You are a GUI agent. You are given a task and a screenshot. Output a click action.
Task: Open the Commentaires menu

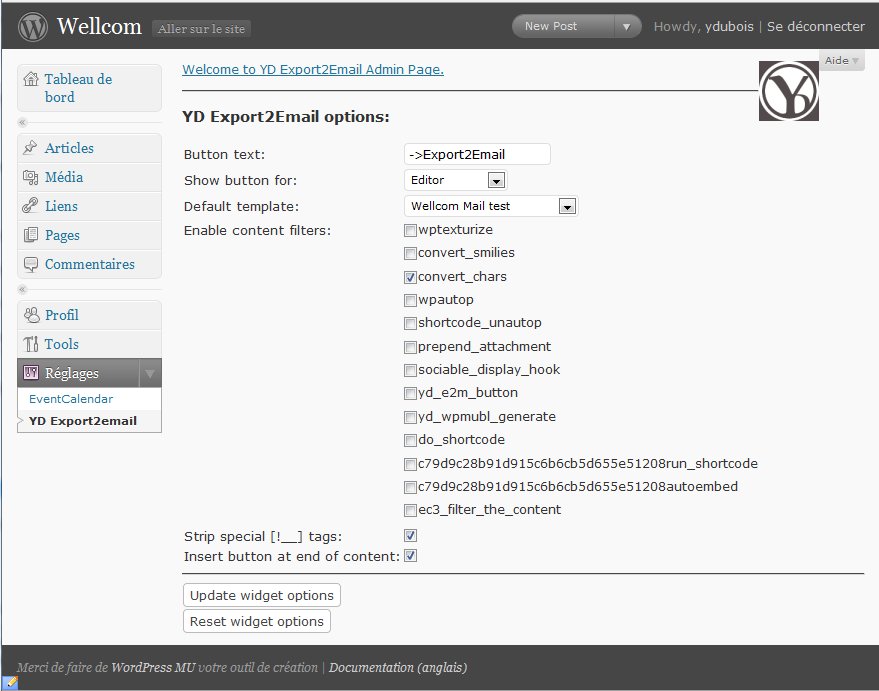(x=90, y=264)
